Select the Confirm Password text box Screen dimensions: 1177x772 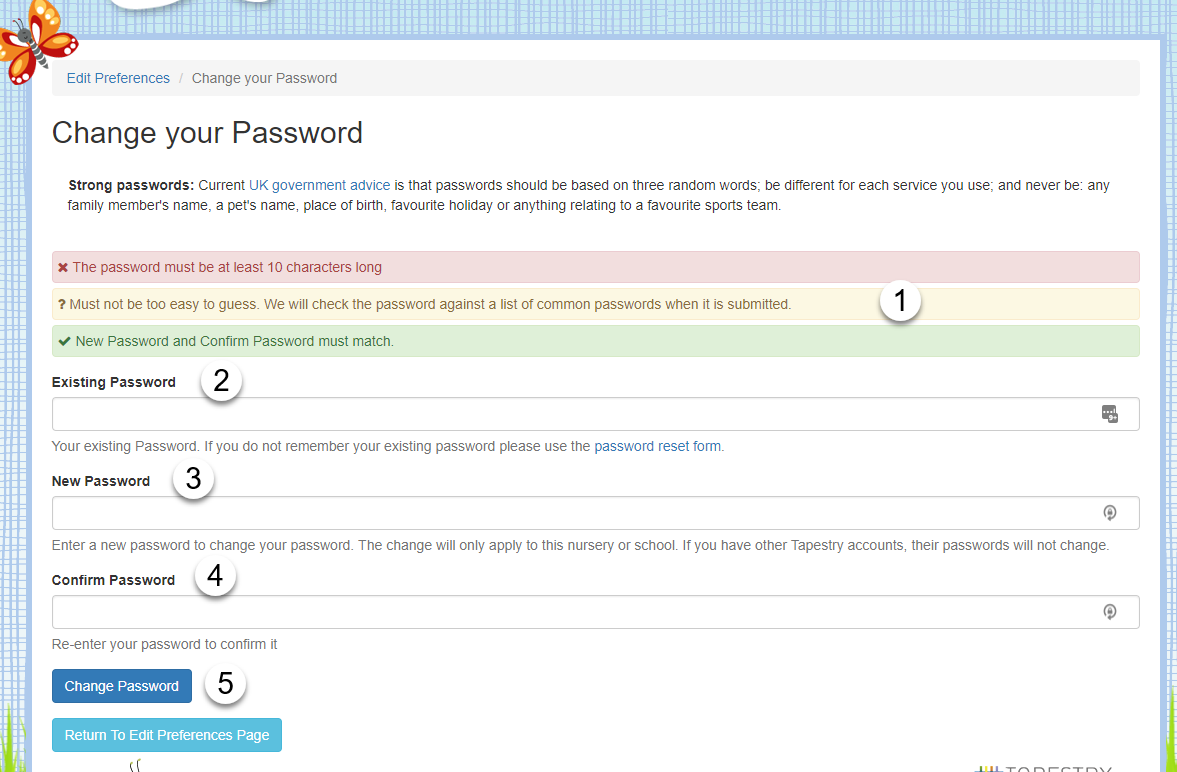point(570,612)
